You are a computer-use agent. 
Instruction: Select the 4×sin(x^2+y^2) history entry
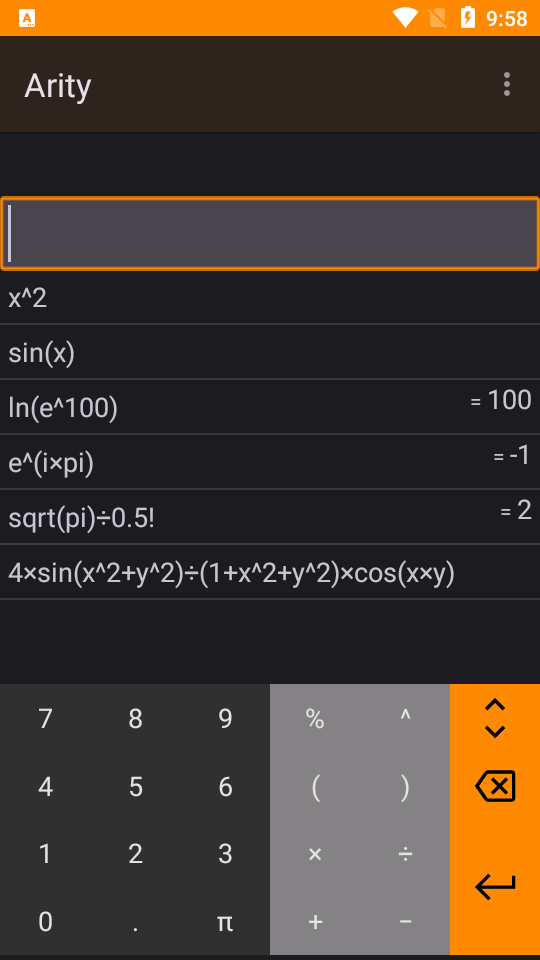click(x=270, y=572)
